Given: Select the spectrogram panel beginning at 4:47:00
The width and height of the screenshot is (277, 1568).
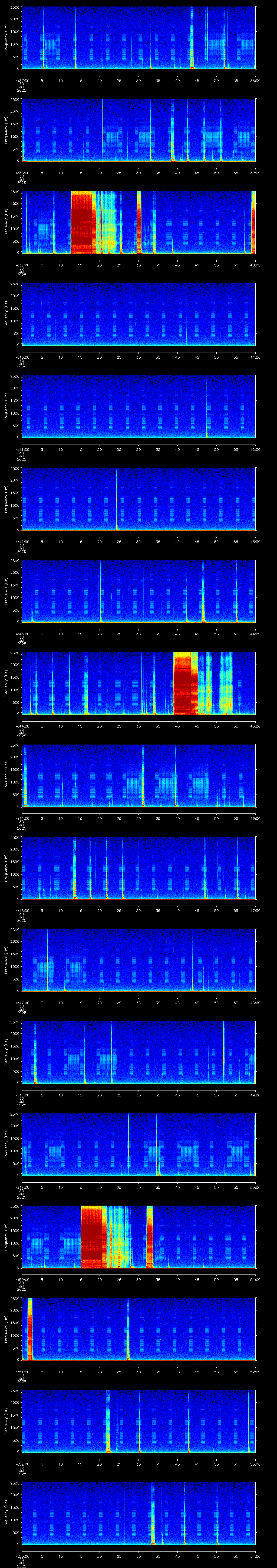Looking at the screenshot, I should [139, 960].
